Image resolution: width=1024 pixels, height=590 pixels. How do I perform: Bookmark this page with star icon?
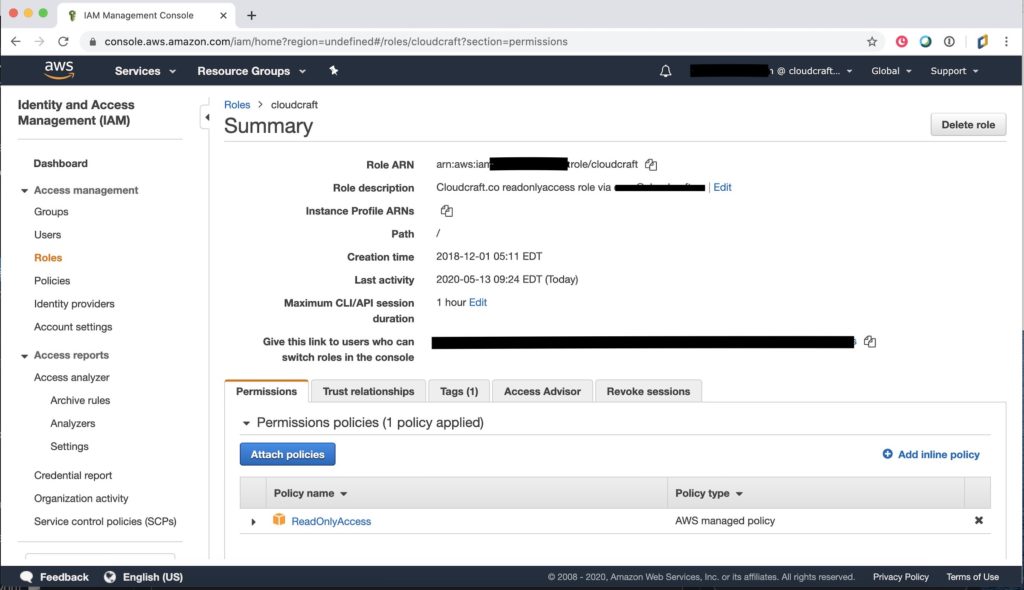tap(871, 42)
